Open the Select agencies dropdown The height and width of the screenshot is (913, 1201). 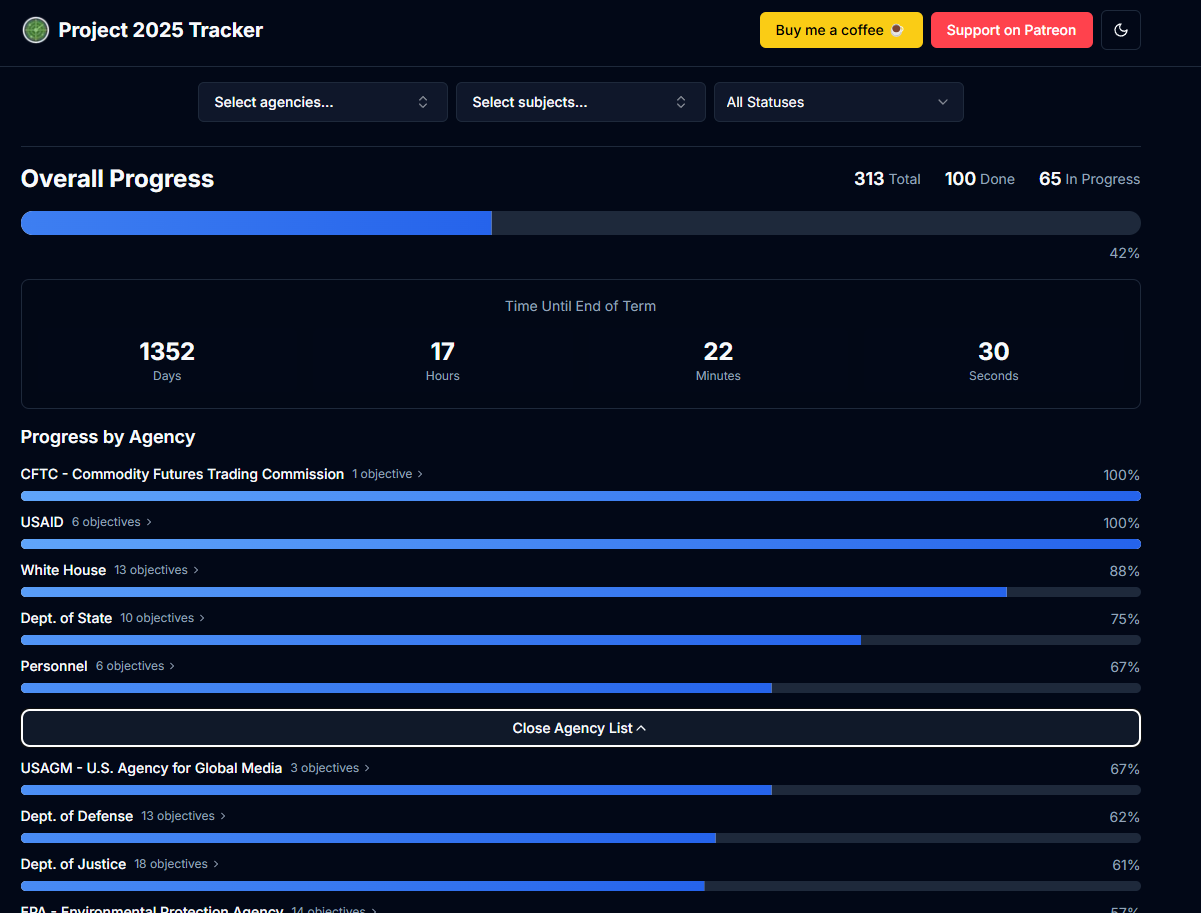323,102
